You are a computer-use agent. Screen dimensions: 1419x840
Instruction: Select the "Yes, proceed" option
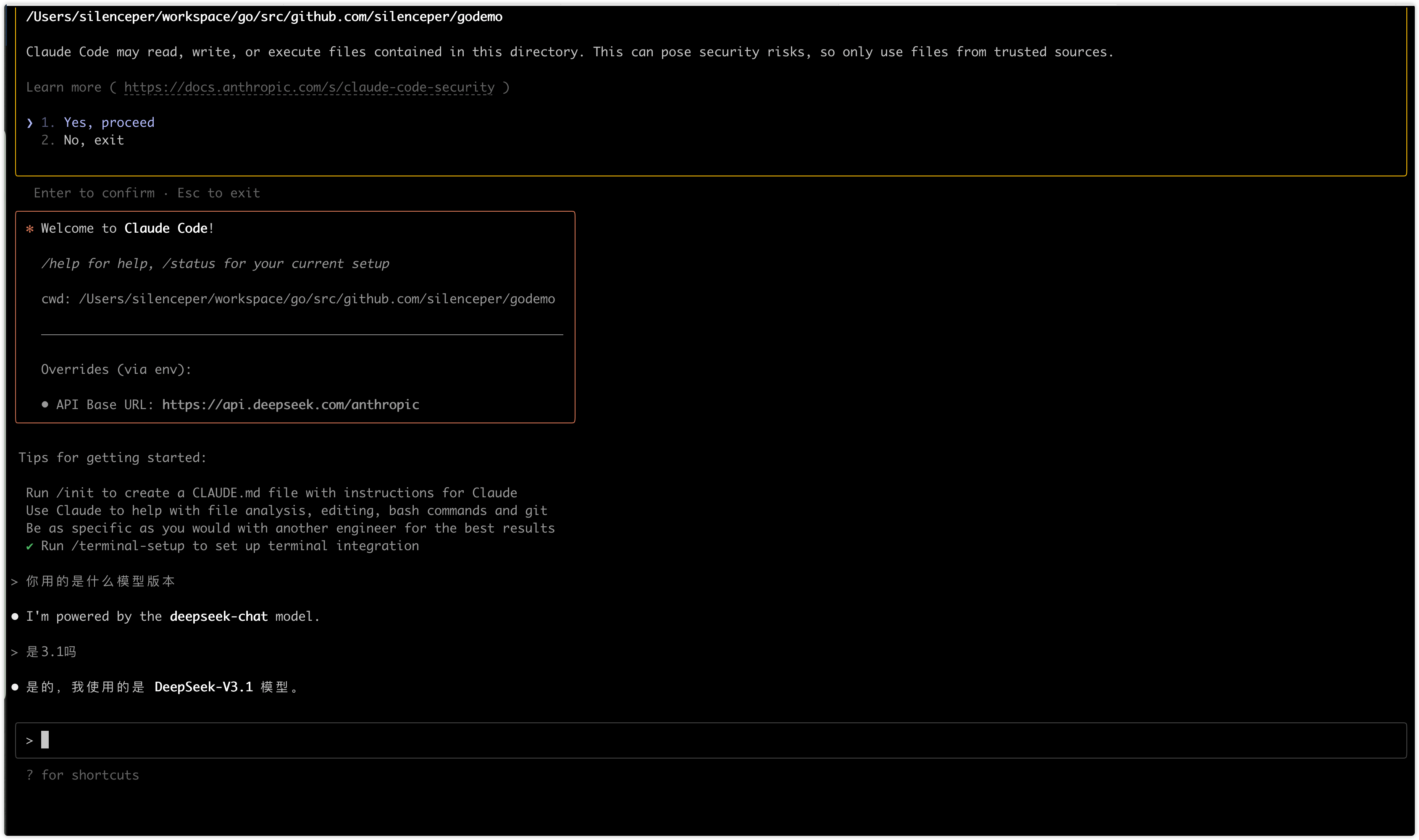tap(109, 122)
